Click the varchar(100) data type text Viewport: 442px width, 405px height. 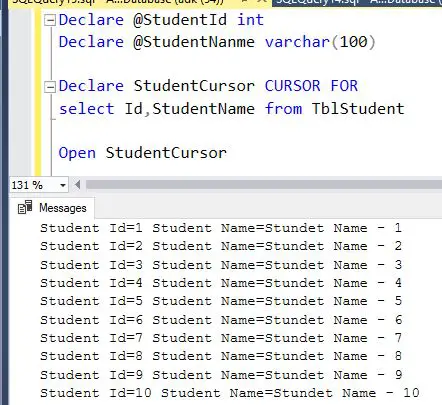320,42
